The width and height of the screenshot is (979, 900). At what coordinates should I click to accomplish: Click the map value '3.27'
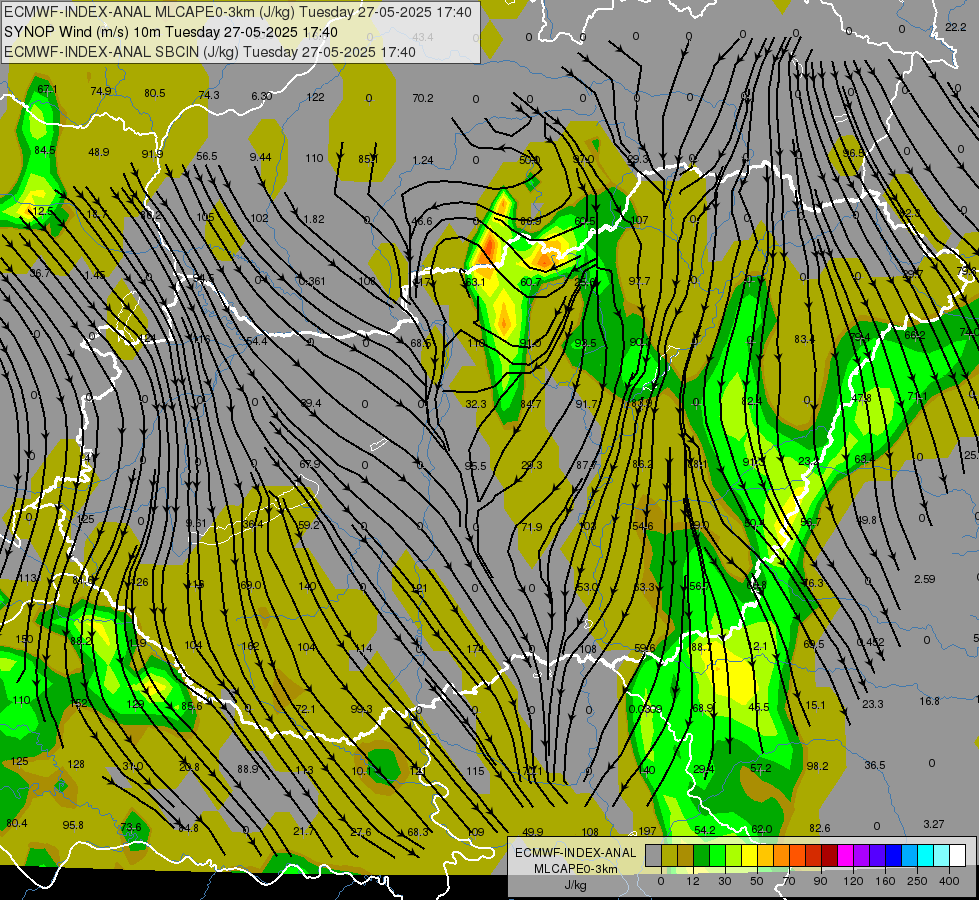point(934,824)
